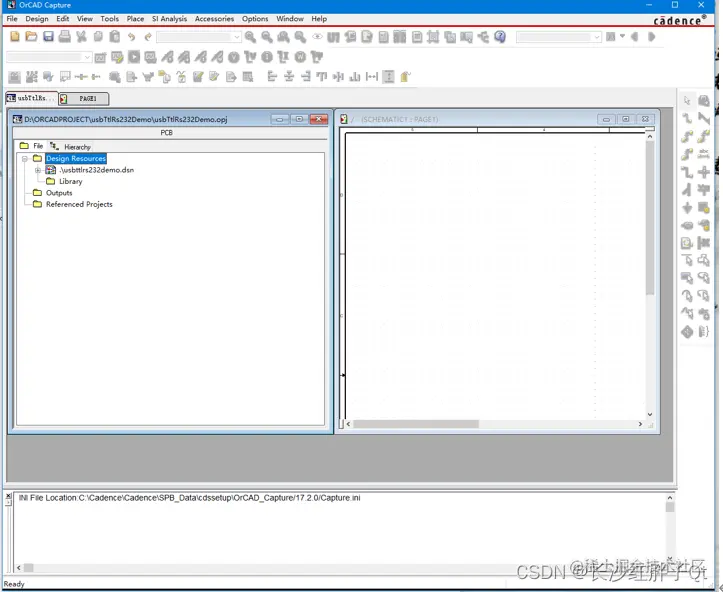
Task: Click the schematic vertical scrollbar thumb
Action: [x=650, y=218]
